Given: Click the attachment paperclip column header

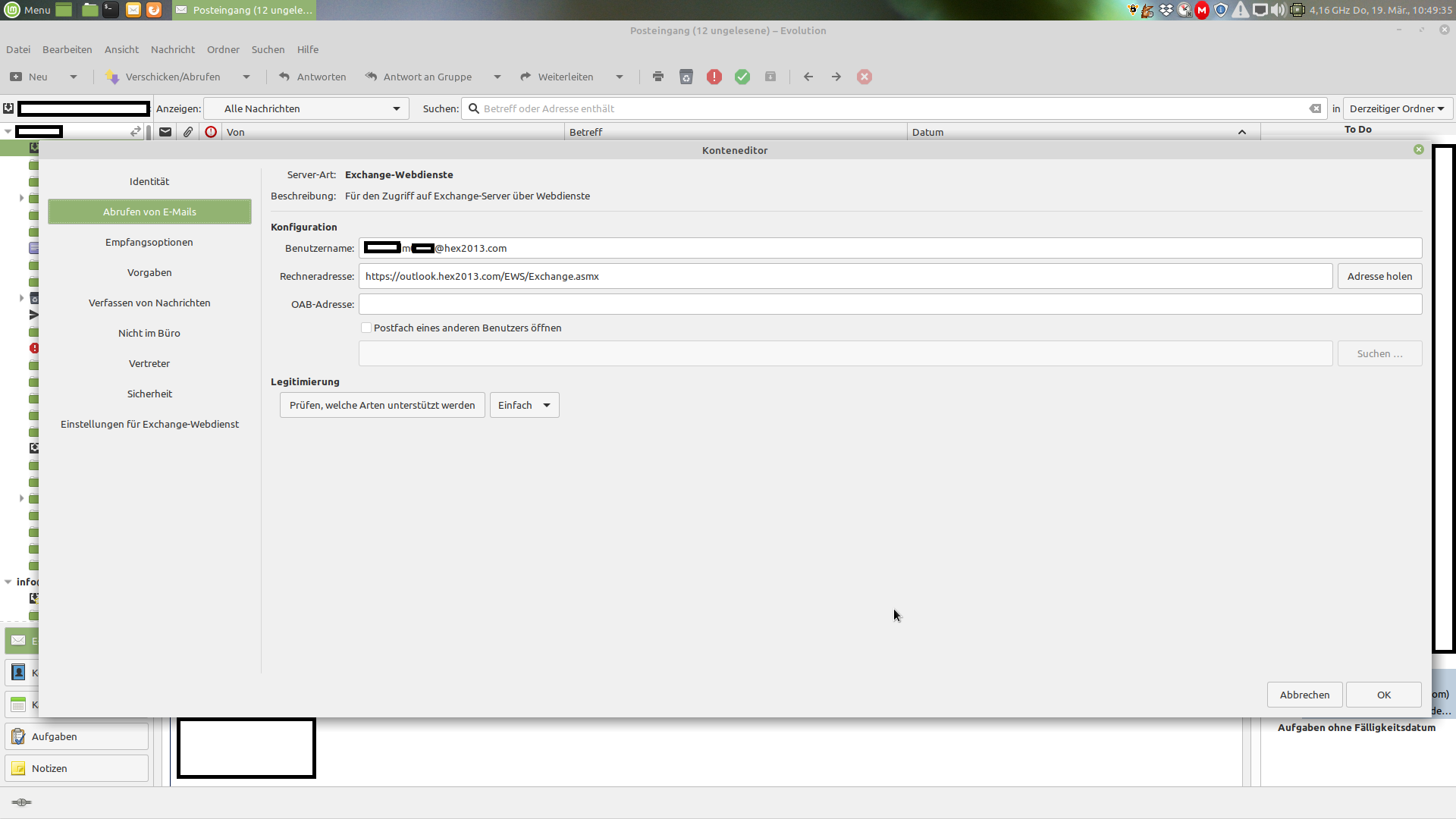Looking at the screenshot, I should (188, 132).
